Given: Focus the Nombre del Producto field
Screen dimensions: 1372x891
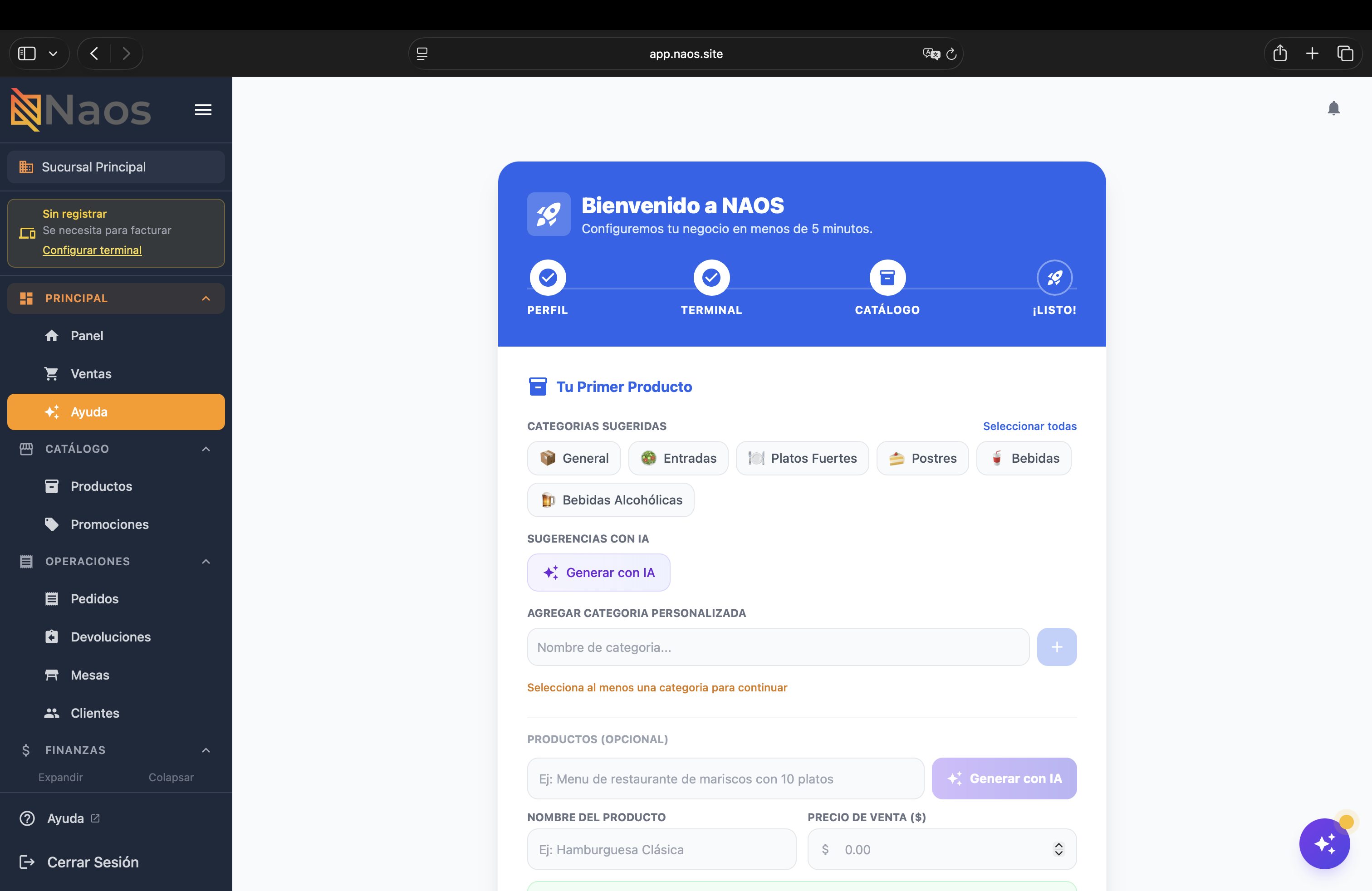Looking at the screenshot, I should (662, 850).
